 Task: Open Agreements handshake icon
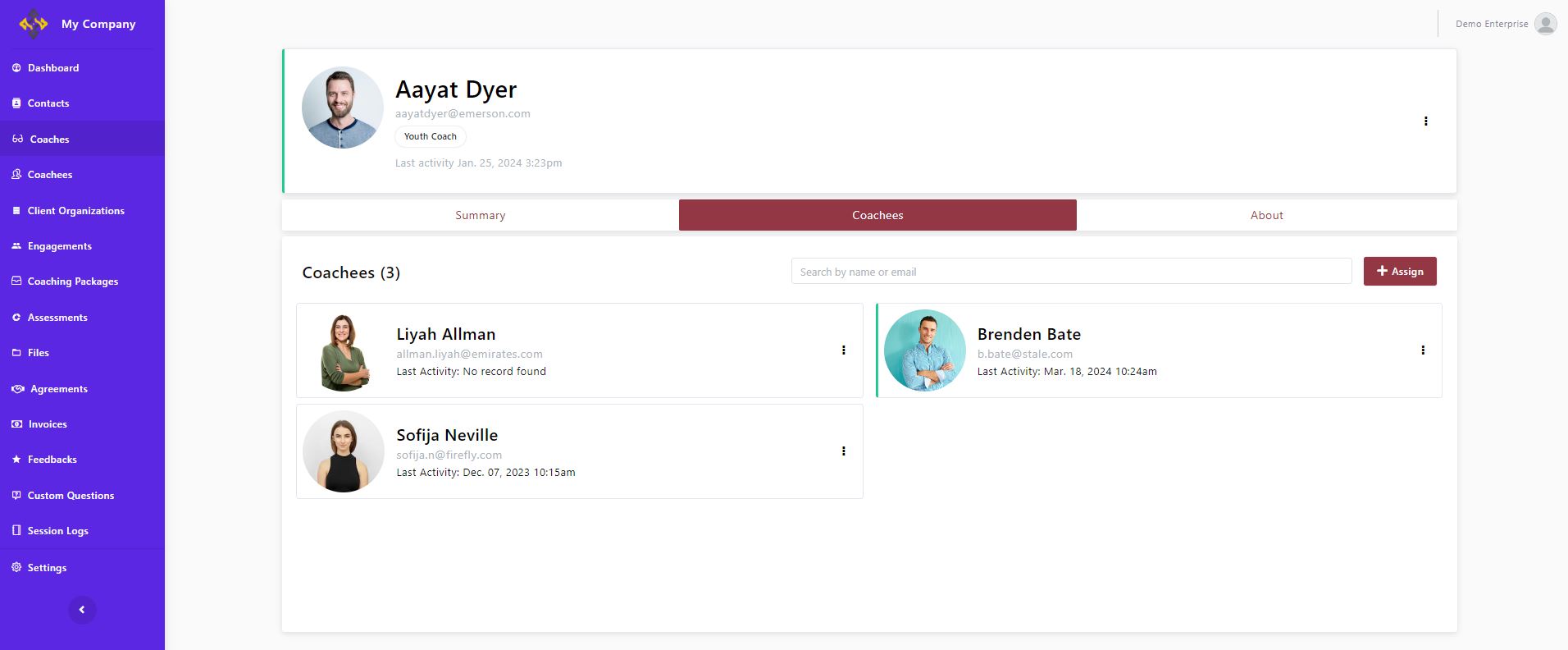pyautogui.click(x=17, y=389)
